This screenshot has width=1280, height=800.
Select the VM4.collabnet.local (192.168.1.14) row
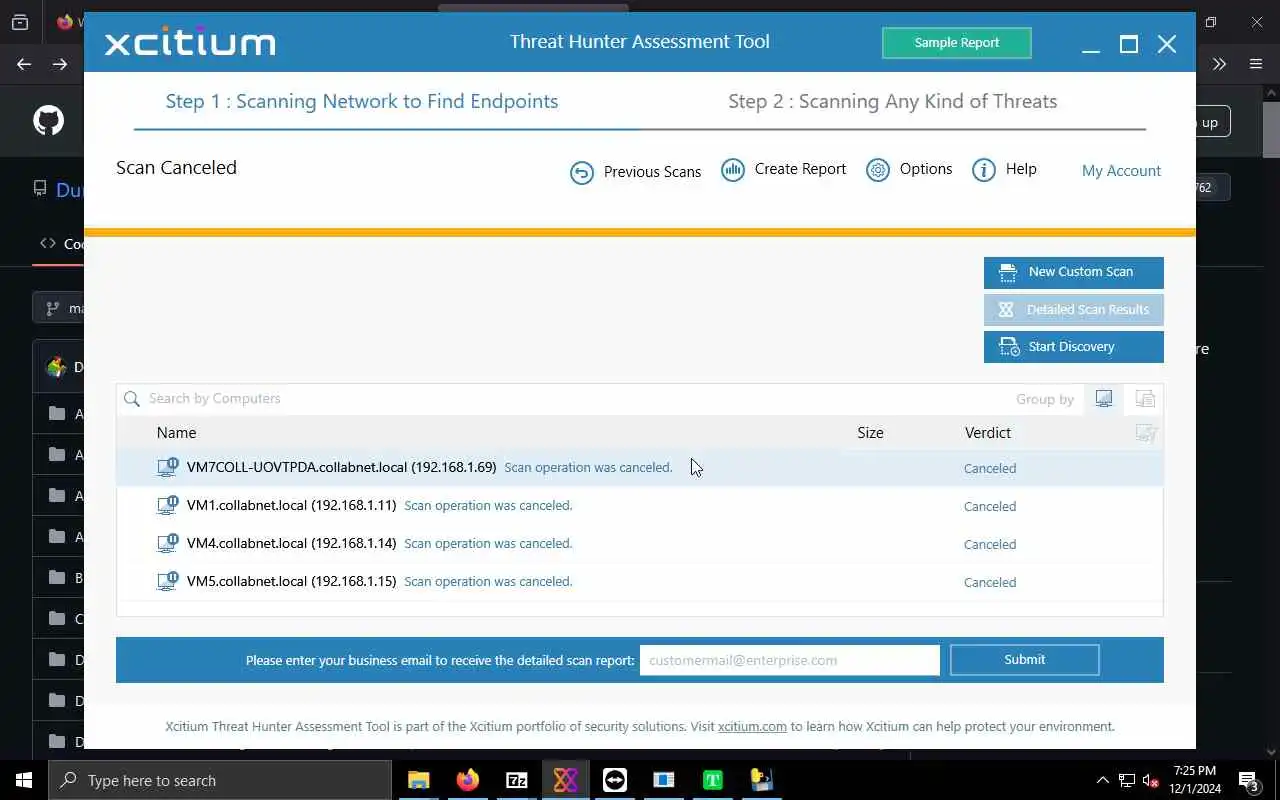640,544
